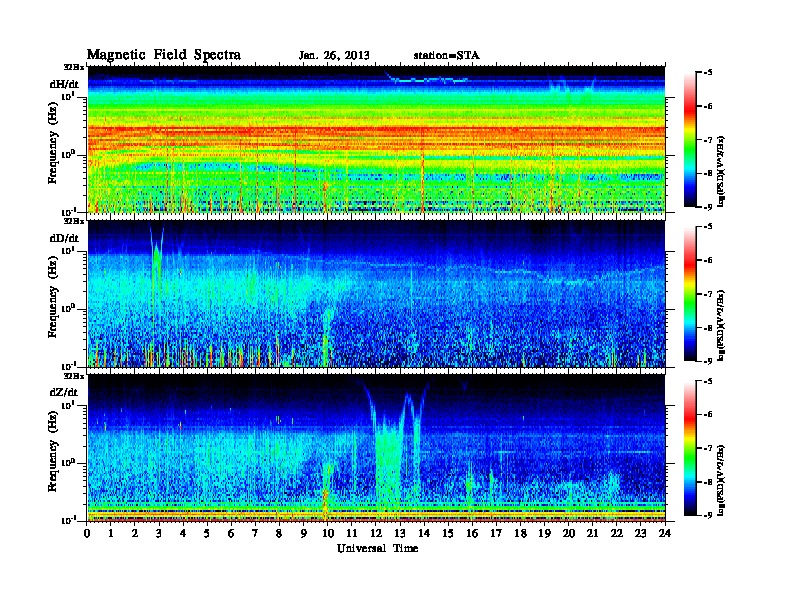Screen dimensions: 792x612
Task: Click the "Universal Time" axis label
Action: (x=377, y=548)
